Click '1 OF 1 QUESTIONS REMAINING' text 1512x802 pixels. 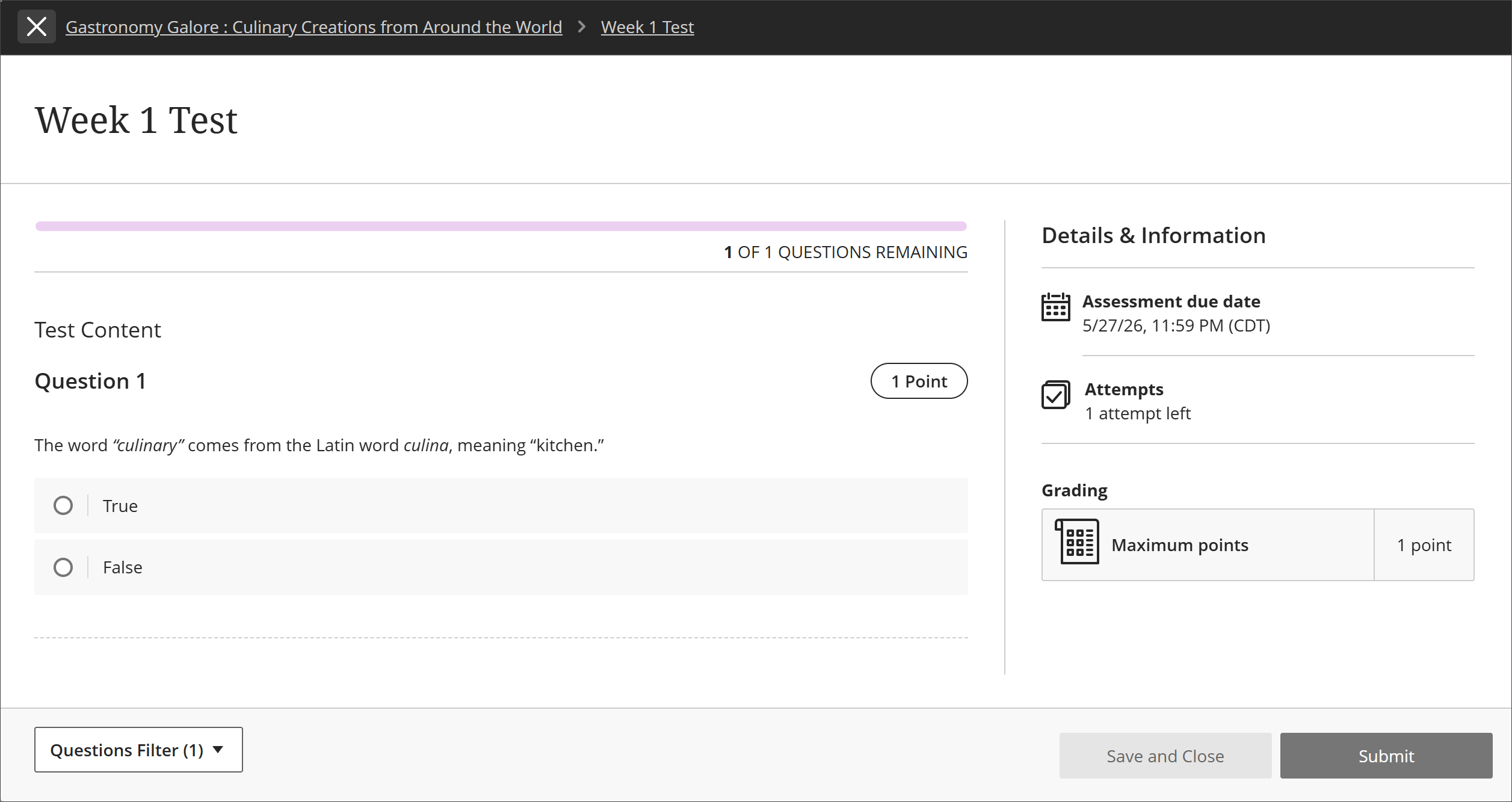coord(846,252)
